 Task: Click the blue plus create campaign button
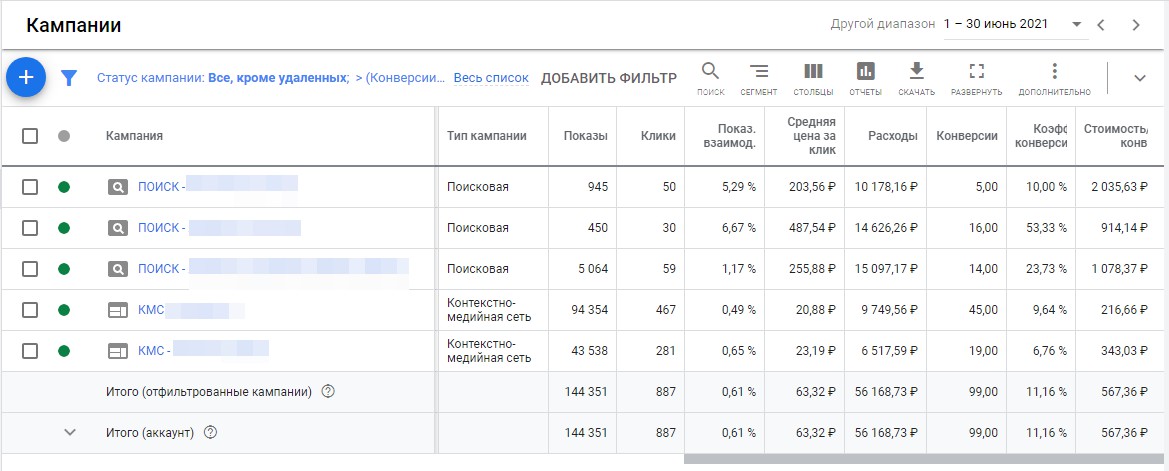click(x=26, y=77)
